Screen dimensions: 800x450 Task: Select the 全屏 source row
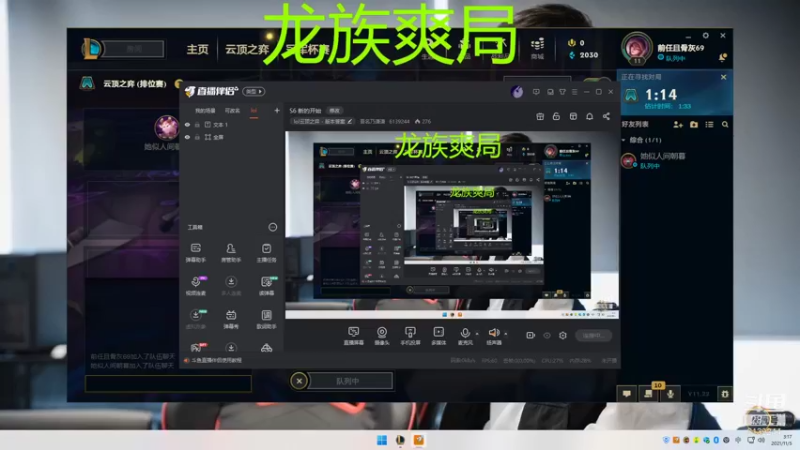pos(232,137)
